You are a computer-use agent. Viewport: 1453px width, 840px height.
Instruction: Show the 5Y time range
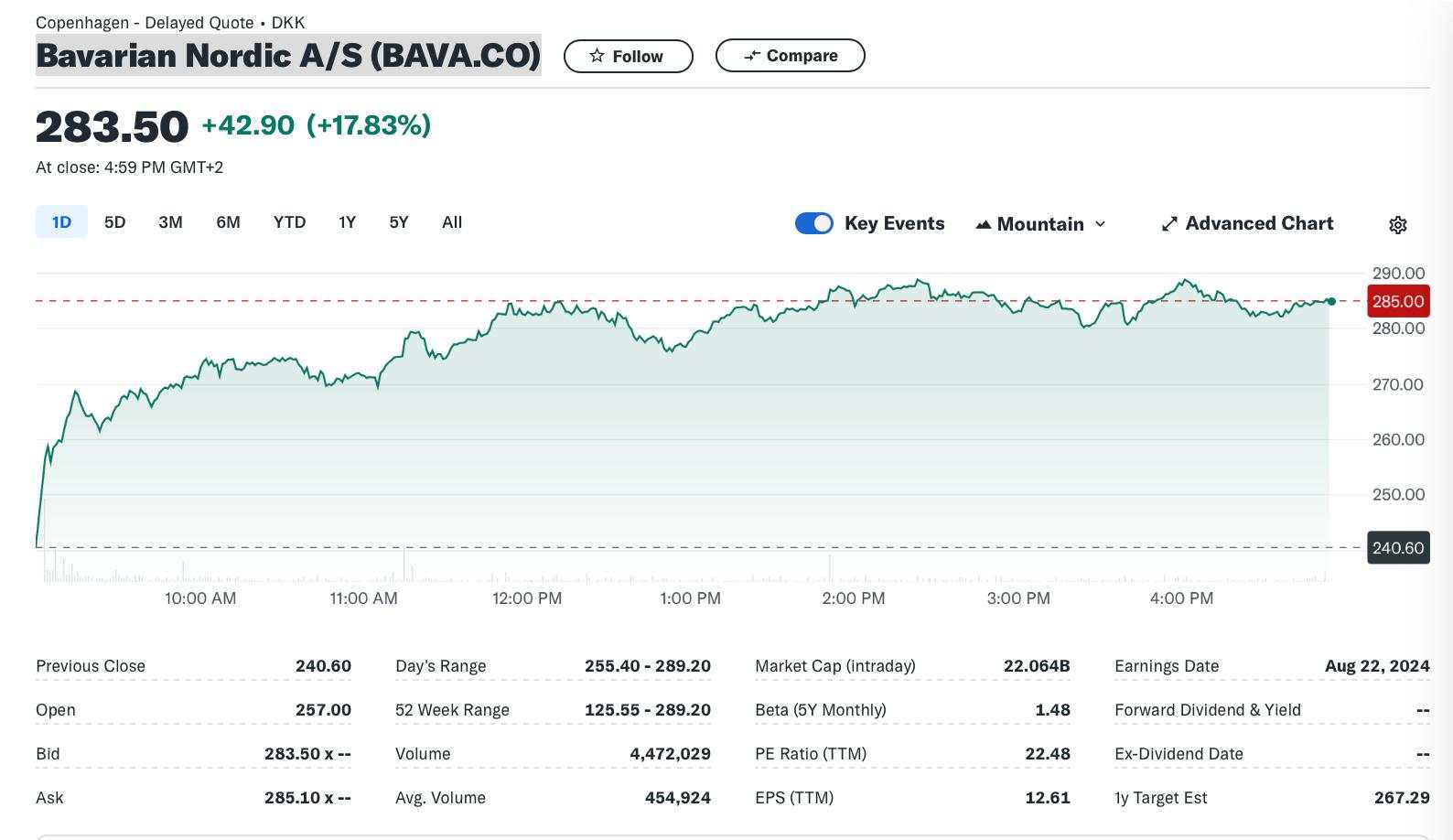click(399, 222)
